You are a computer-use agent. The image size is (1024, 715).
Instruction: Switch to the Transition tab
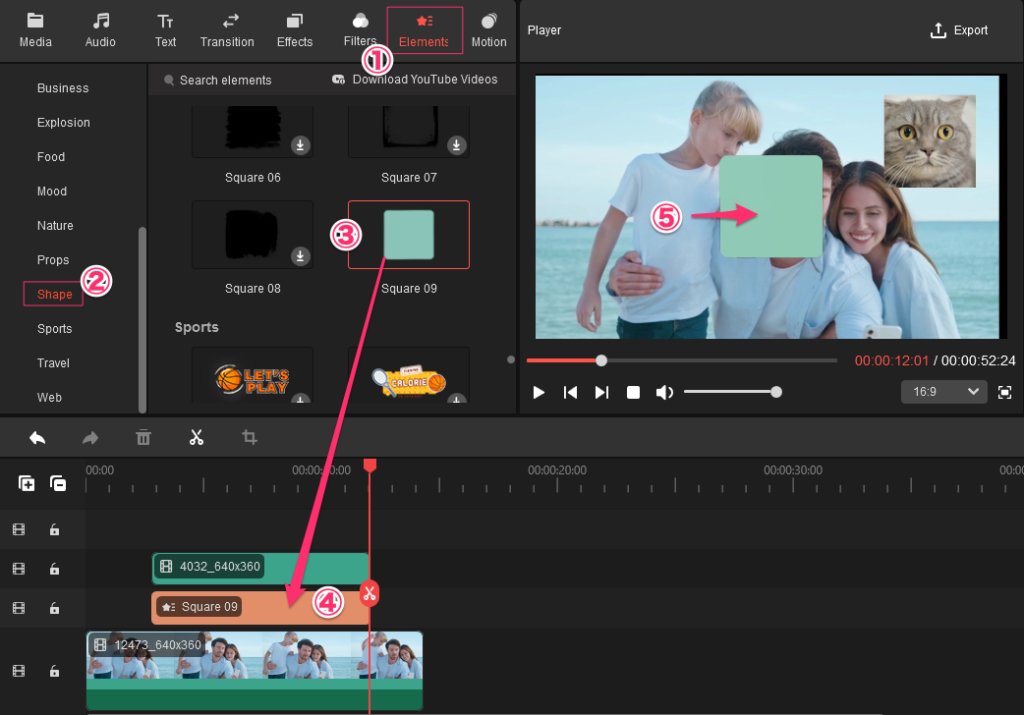click(x=227, y=30)
